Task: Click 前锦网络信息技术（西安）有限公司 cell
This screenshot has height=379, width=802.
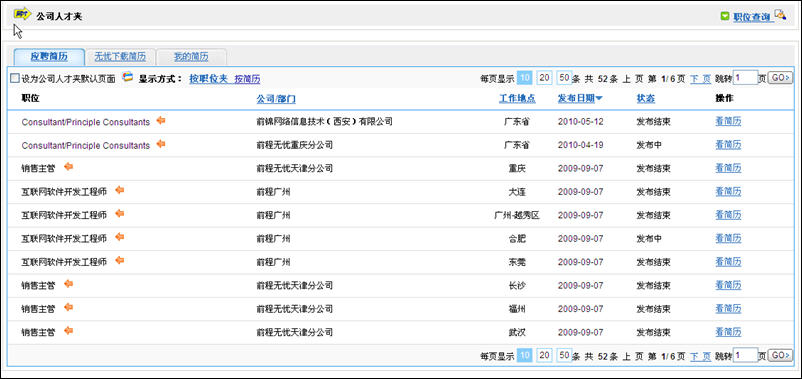Action: (324, 122)
